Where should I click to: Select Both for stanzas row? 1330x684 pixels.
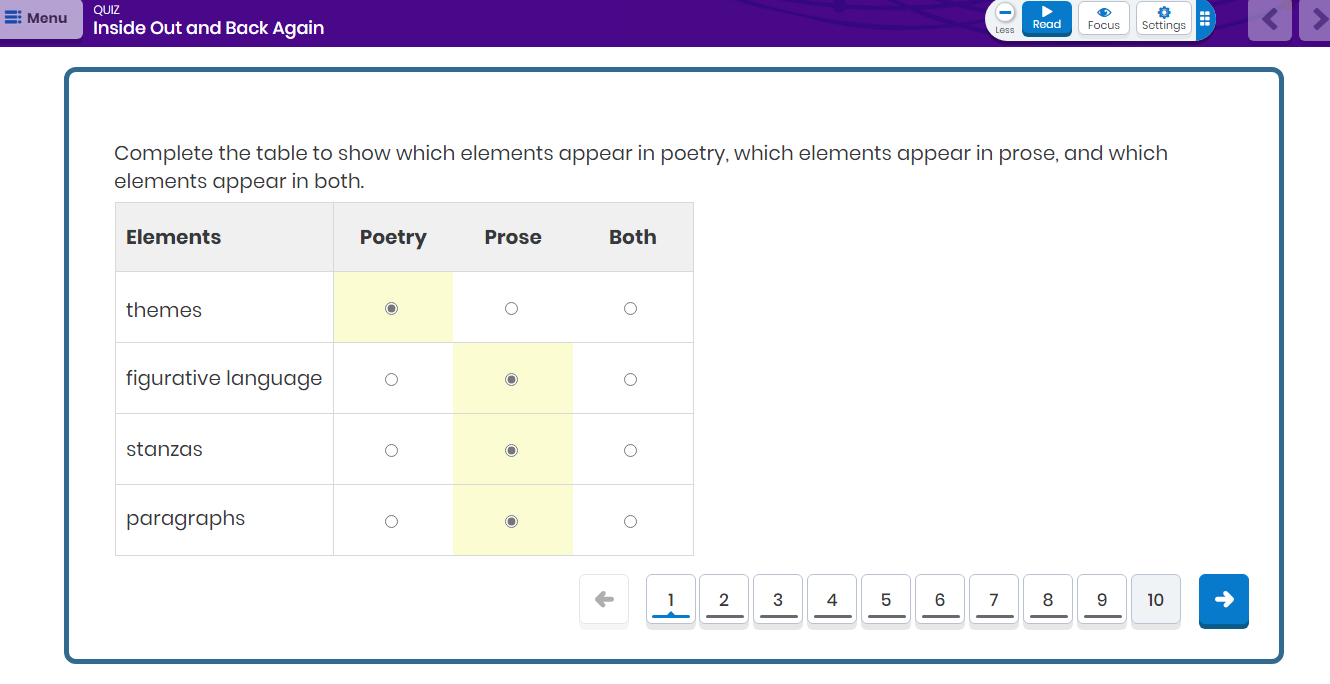coord(630,451)
